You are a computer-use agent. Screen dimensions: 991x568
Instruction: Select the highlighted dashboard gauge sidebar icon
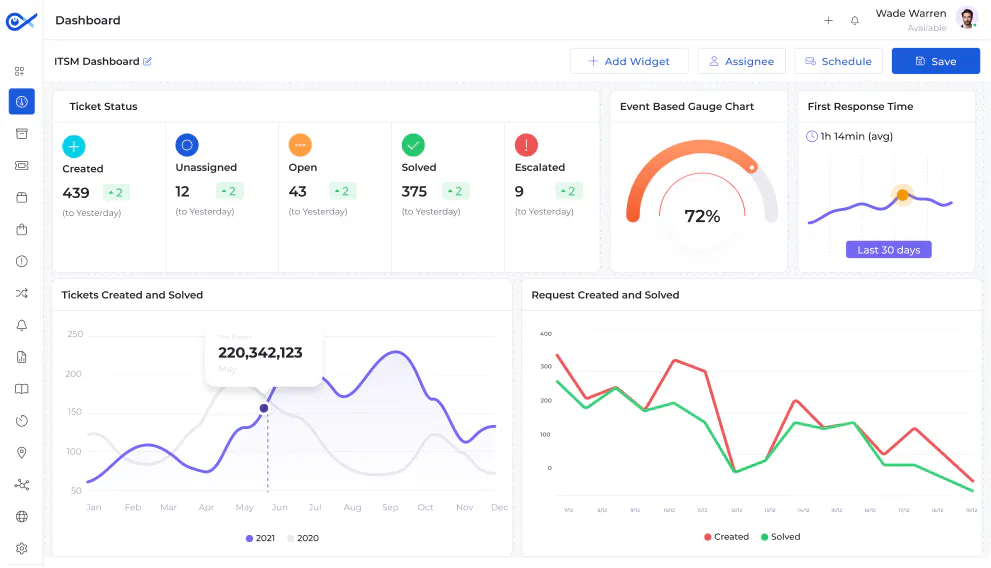click(x=21, y=102)
